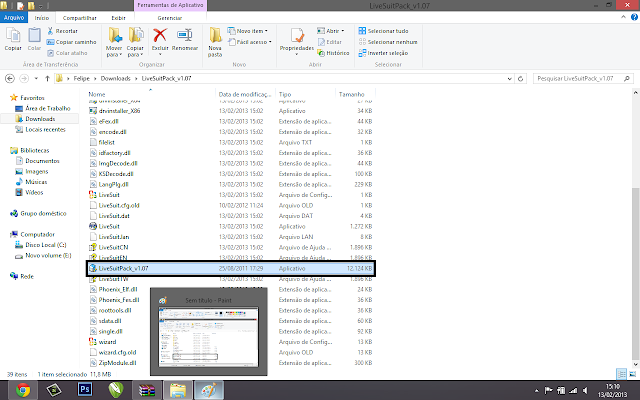
Task: Sort by the Tipo column header
Action: tap(285, 94)
